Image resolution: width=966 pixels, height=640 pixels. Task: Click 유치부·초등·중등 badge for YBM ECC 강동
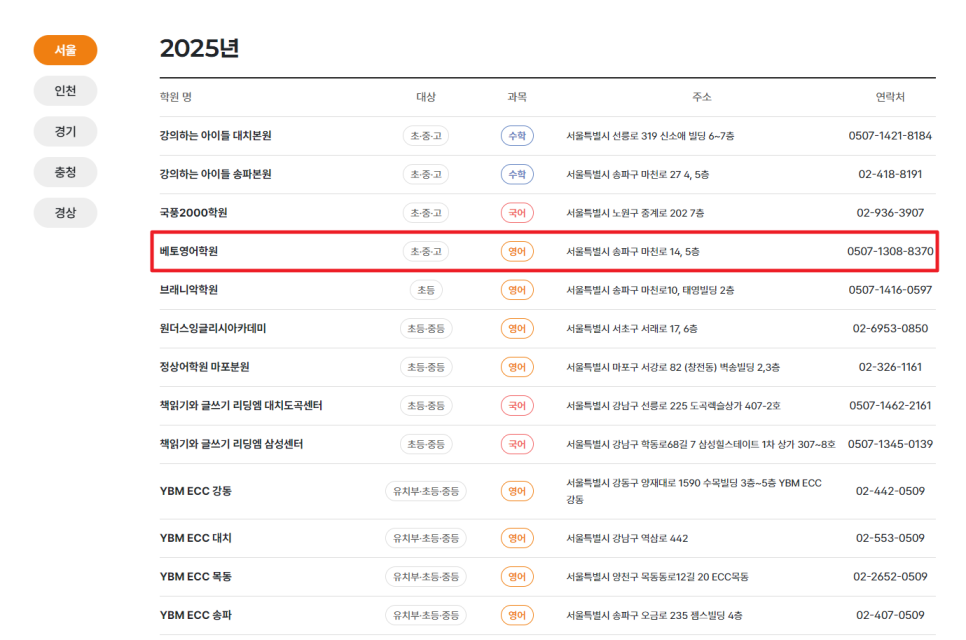[x=425, y=491]
